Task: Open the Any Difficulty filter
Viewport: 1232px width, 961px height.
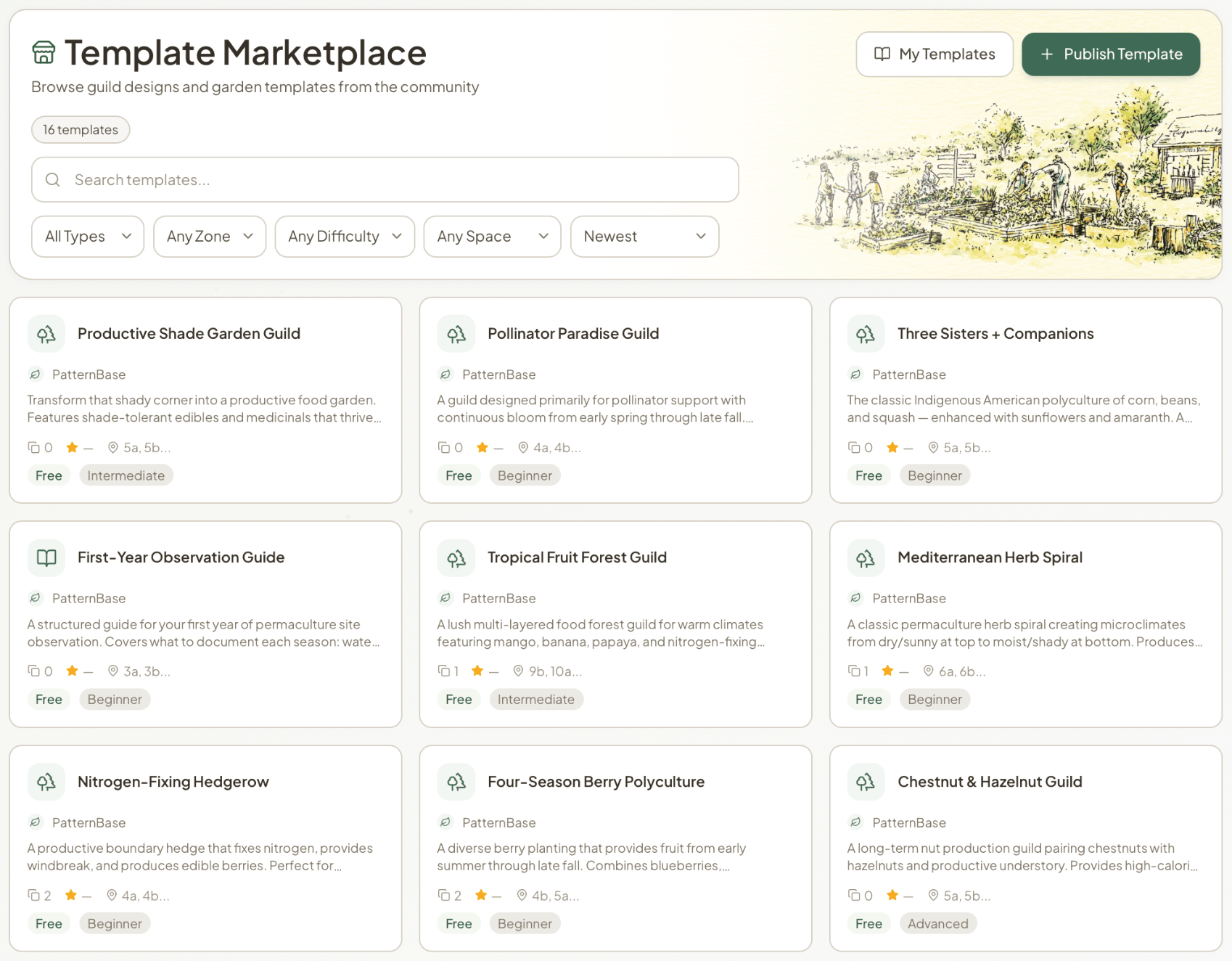Action: (344, 236)
